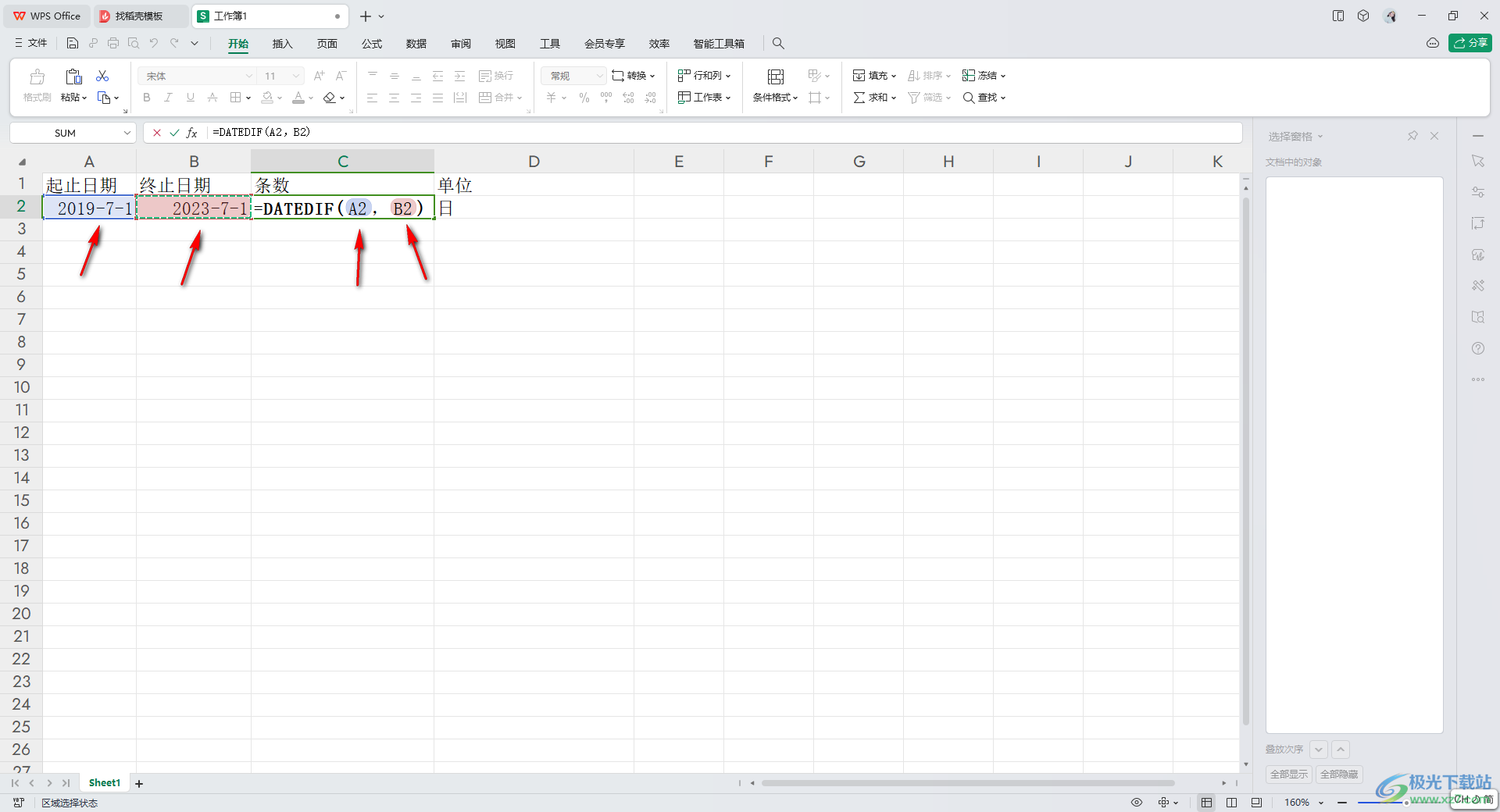Click the zoom slider handle

[x=1406, y=802]
